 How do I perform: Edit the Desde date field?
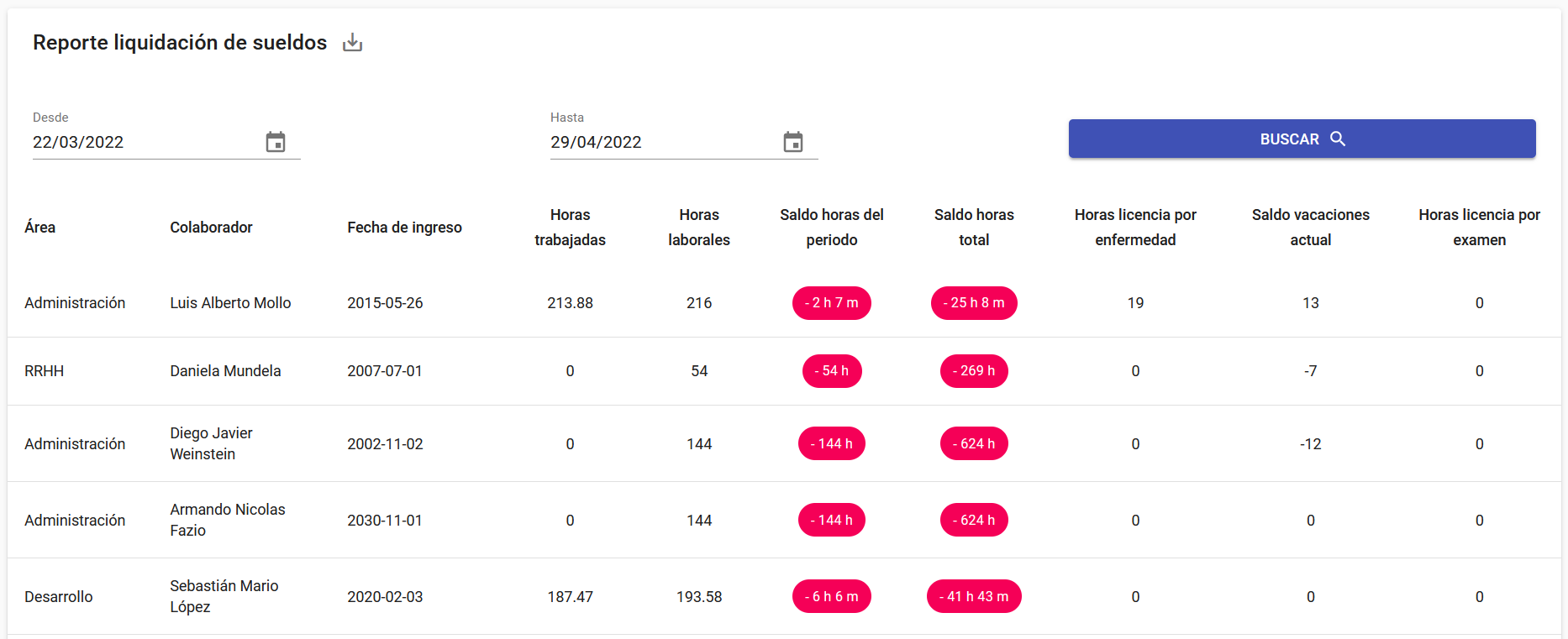pyautogui.click(x=143, y=142)
